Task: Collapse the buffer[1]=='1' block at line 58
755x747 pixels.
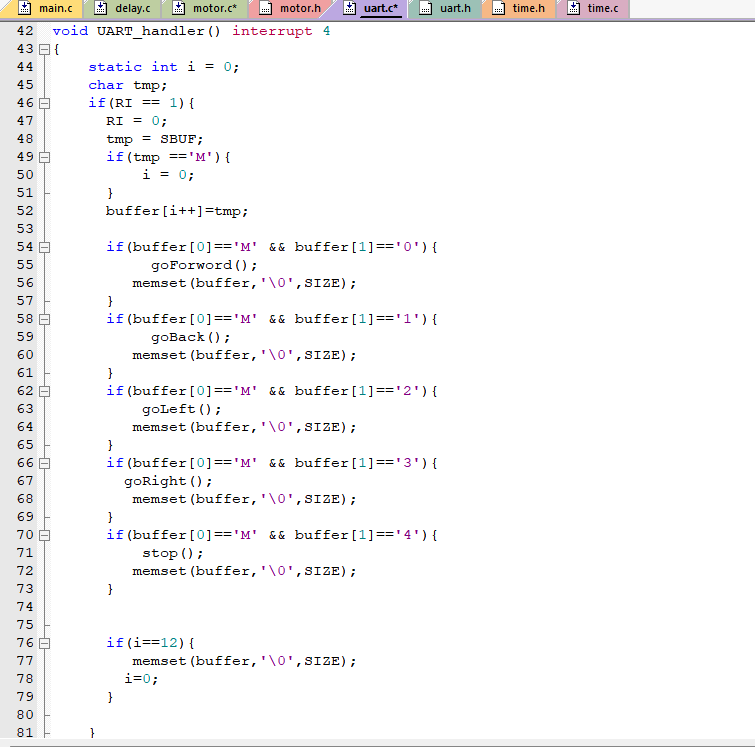Action: [x=44, y=319]
